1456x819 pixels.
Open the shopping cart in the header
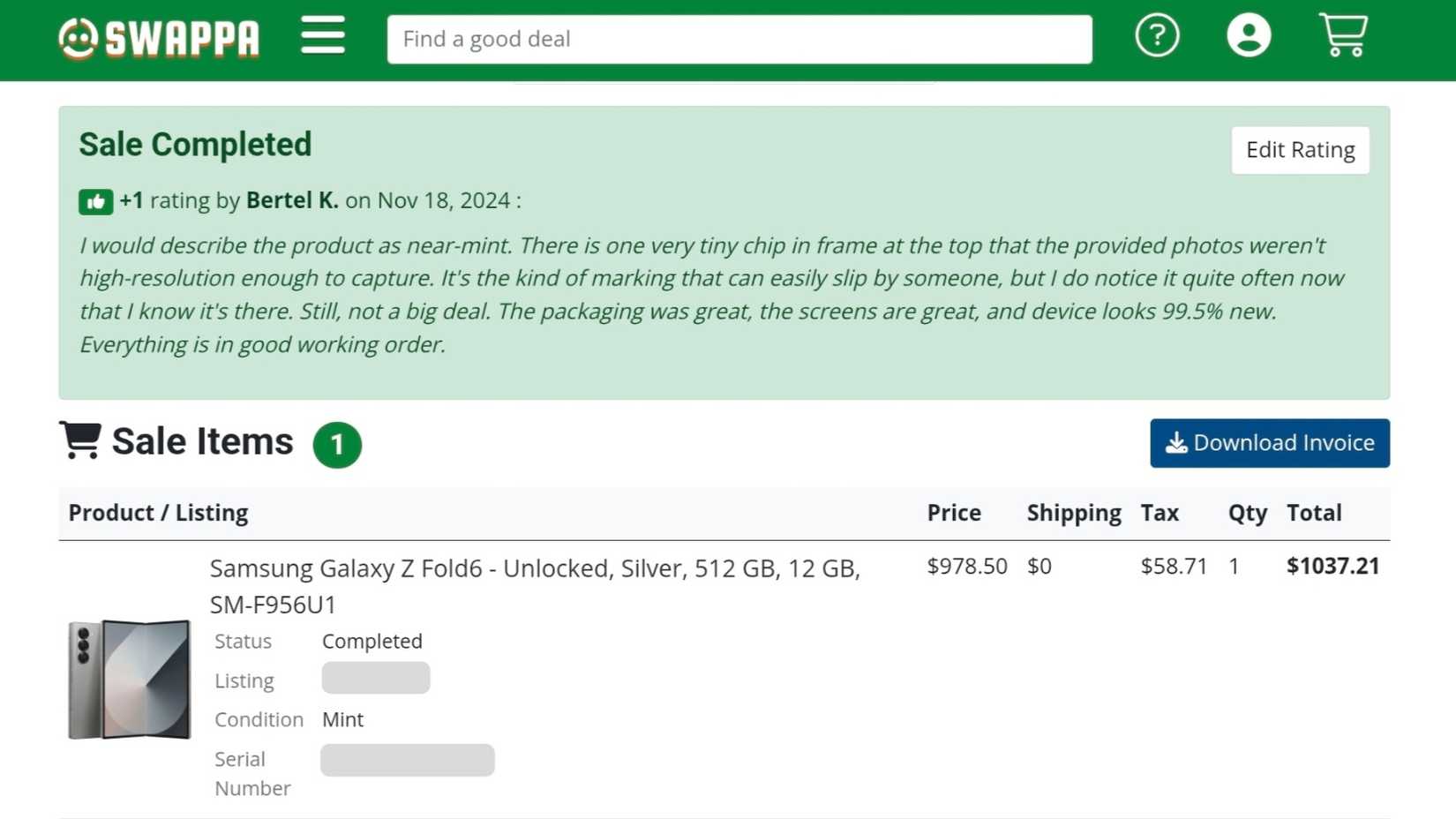pos(1342,36)
